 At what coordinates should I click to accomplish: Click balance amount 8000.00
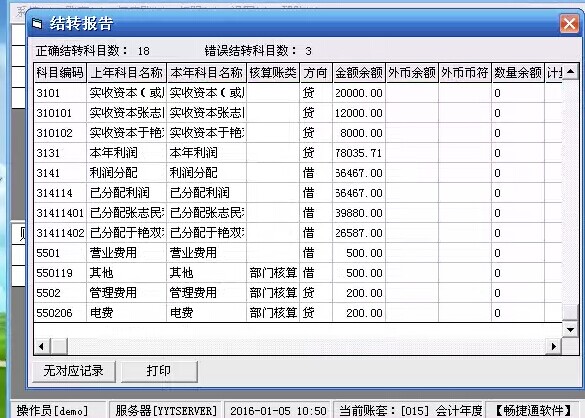pyautogui.click(x=359, y=133)
